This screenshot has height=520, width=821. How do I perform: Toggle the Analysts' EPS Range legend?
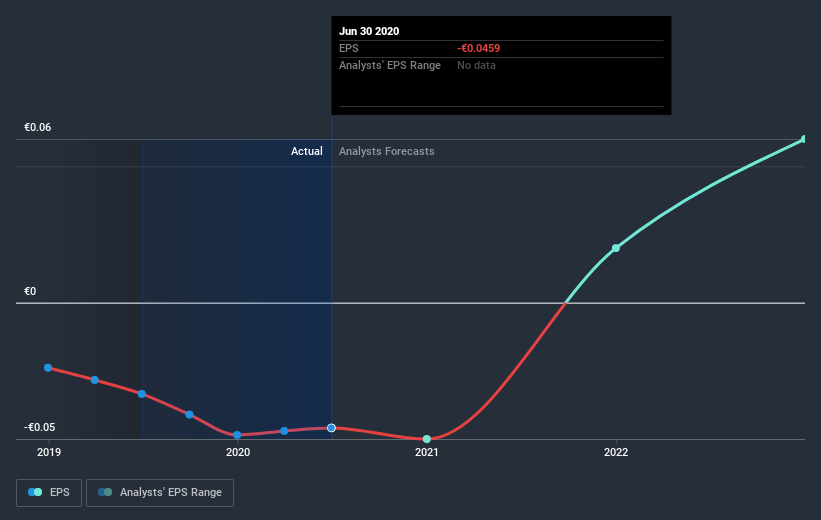pos(160,493)
